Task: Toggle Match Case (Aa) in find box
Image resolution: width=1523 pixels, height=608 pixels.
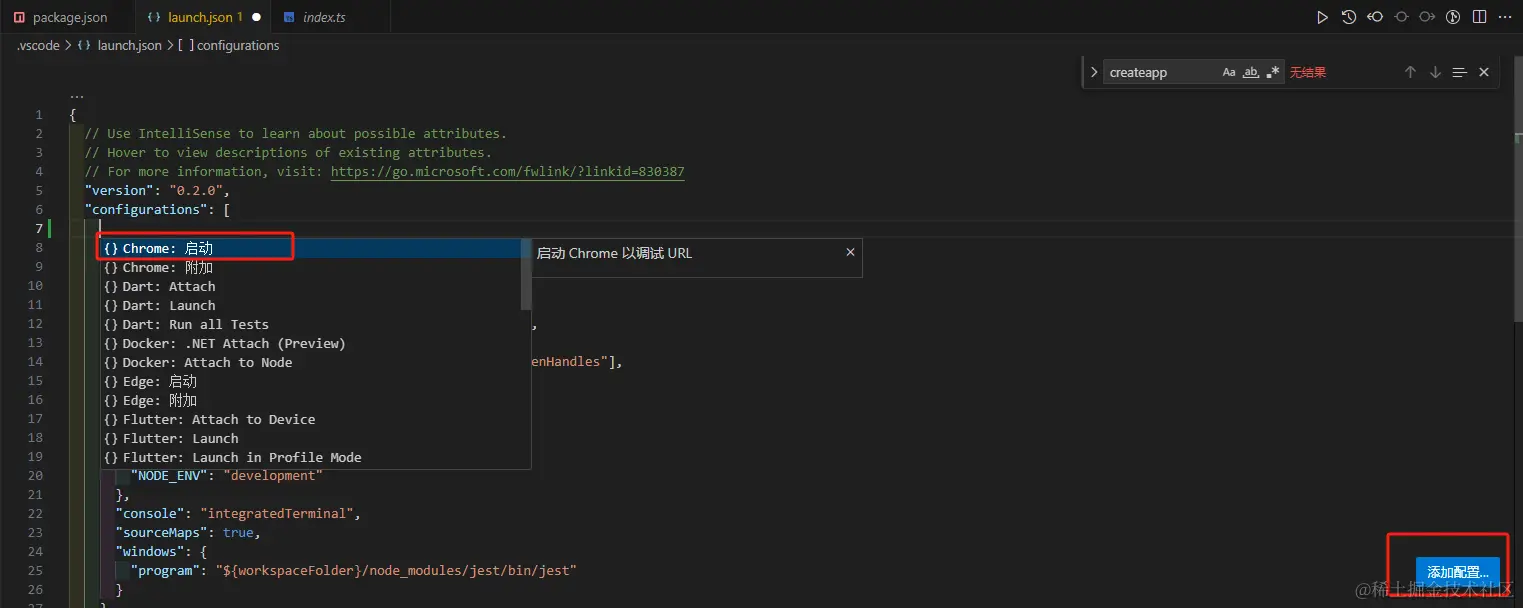Action: tap(1229, 72)
